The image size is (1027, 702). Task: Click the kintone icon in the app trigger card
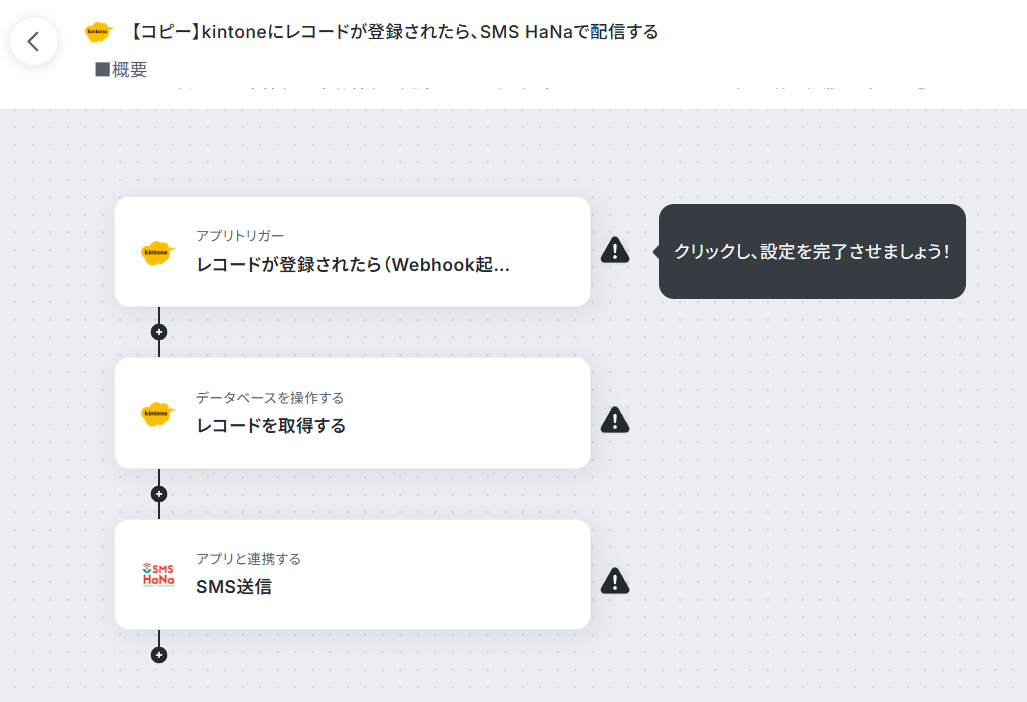point(158,252)
